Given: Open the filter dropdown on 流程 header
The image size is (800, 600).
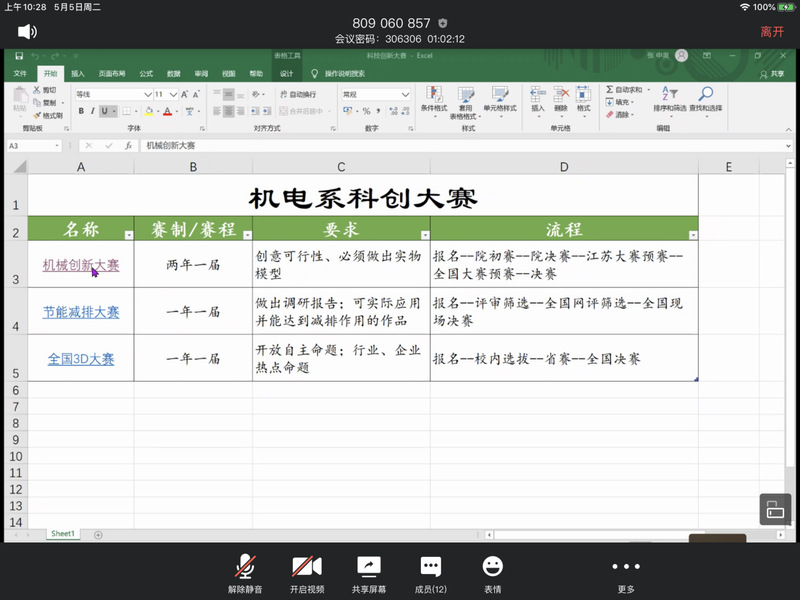Looking at the screenshot, I should pyautogui.click(x=693, y=234).
